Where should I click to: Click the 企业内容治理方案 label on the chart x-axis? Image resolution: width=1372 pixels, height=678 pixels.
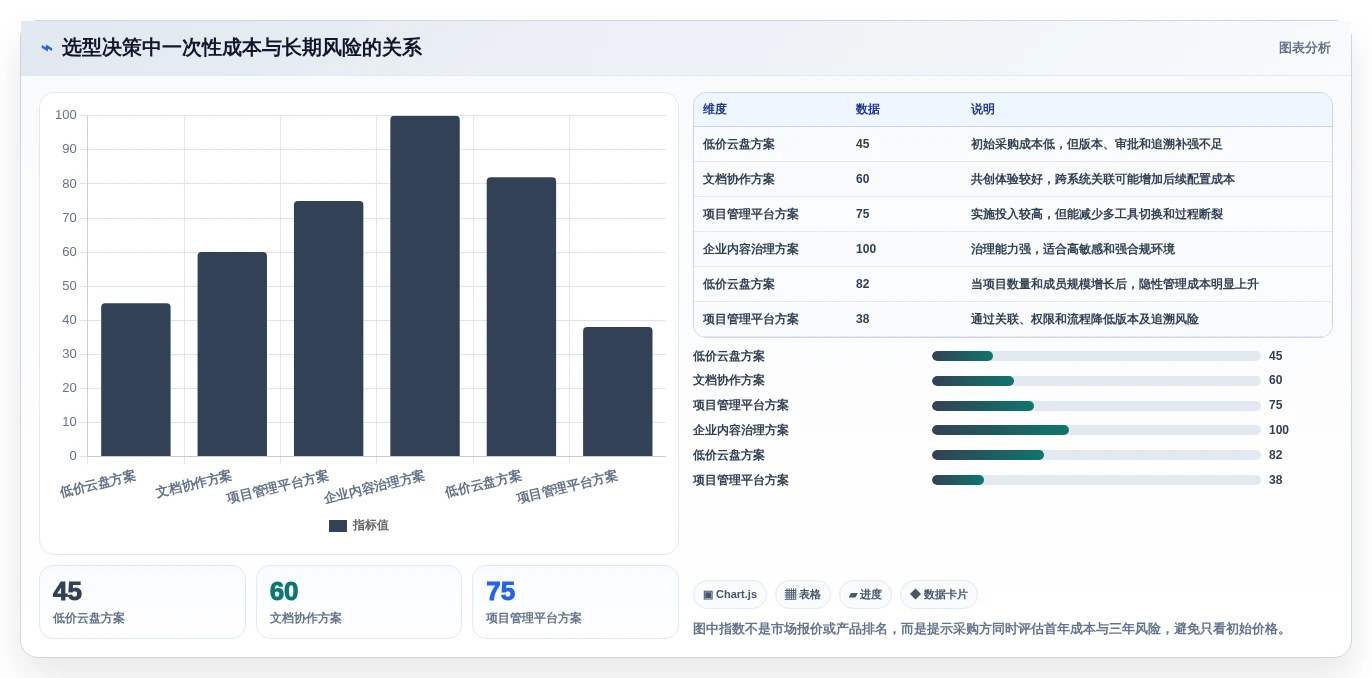point(374,487)
